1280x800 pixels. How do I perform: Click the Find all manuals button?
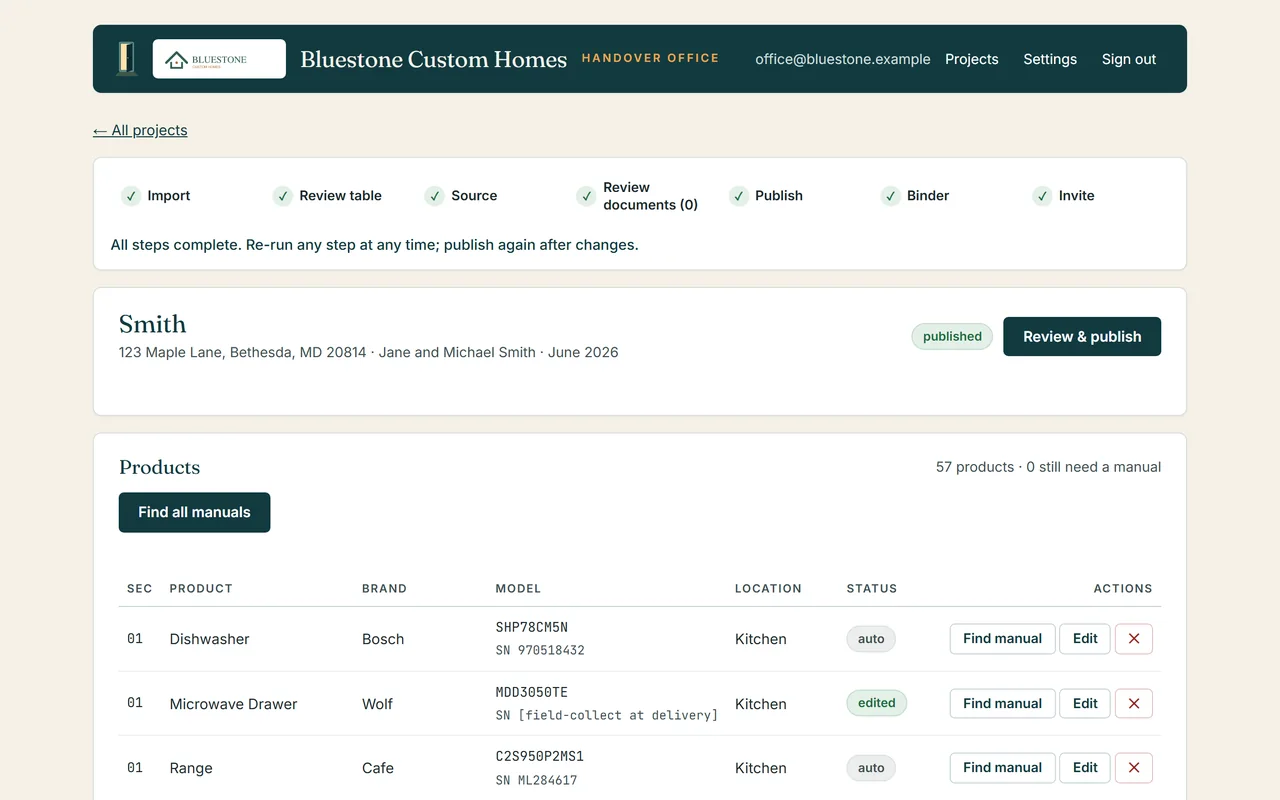[x=195, y=512]
